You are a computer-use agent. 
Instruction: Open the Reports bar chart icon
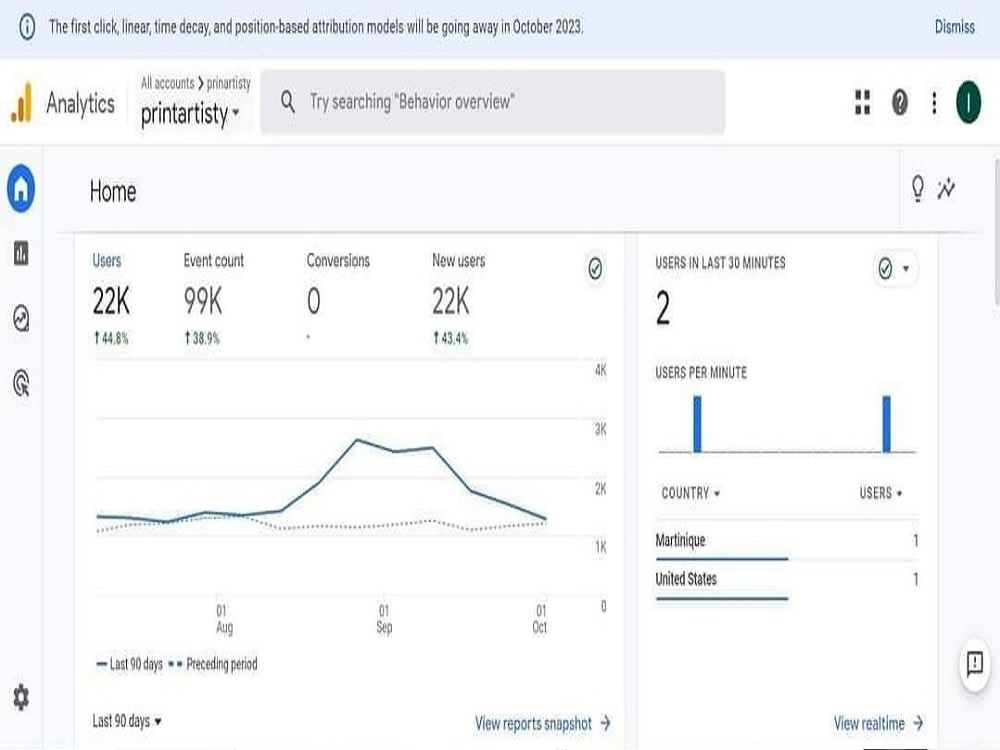tap(21, 253)
